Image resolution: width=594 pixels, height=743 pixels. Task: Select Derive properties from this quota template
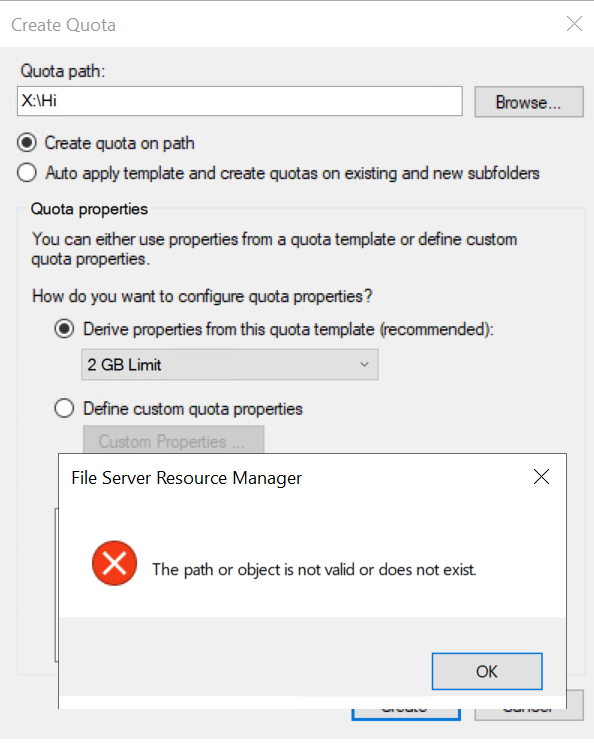point(64,329)
